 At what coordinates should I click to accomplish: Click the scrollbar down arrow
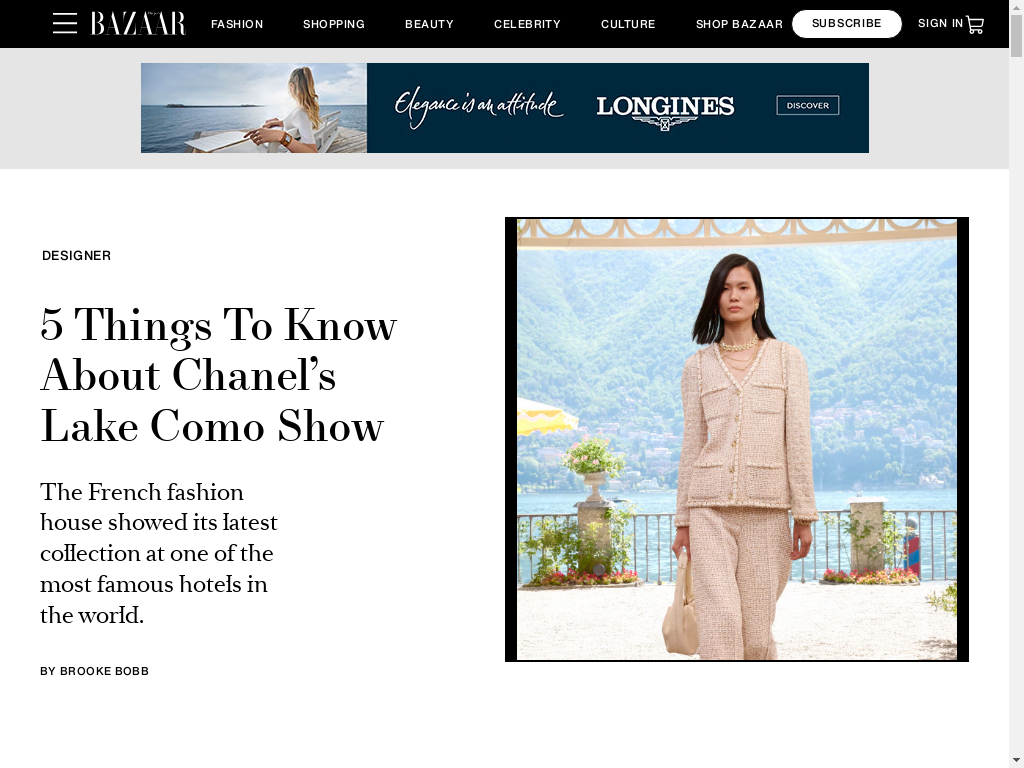point(1016,761)
